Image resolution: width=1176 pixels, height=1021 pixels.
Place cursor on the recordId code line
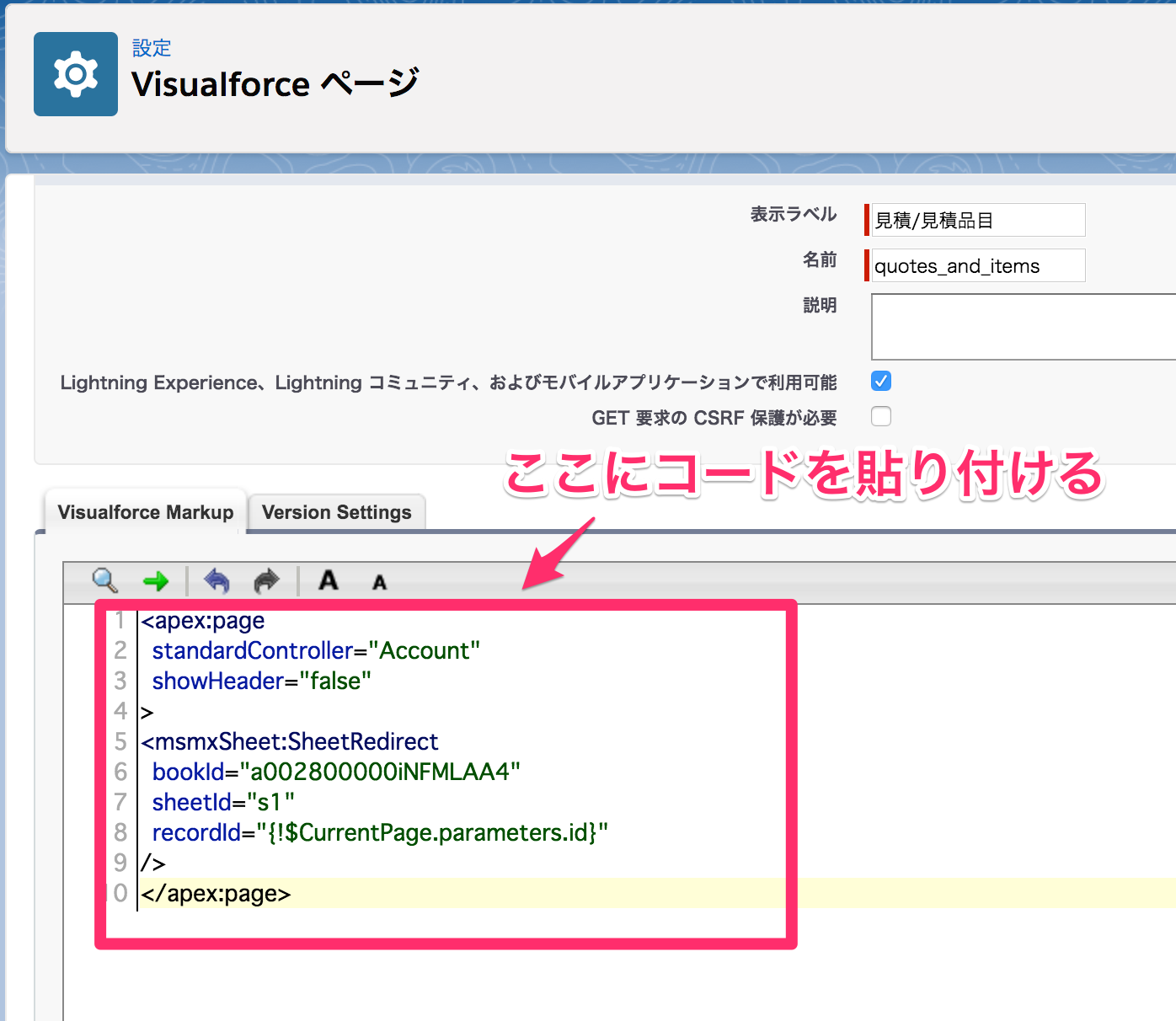pos(379,832)
